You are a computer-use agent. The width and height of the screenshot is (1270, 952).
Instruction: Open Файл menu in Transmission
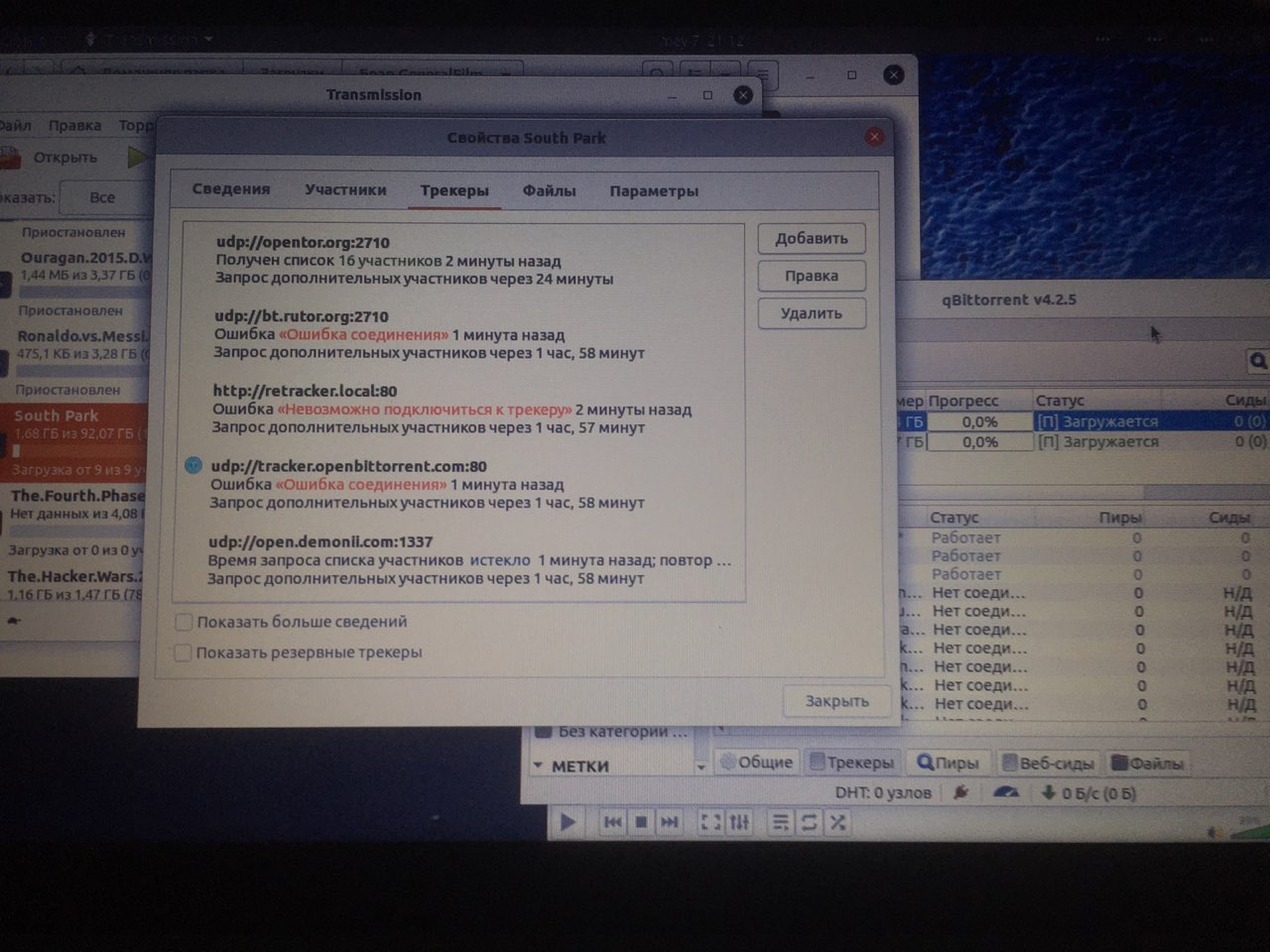15,126
